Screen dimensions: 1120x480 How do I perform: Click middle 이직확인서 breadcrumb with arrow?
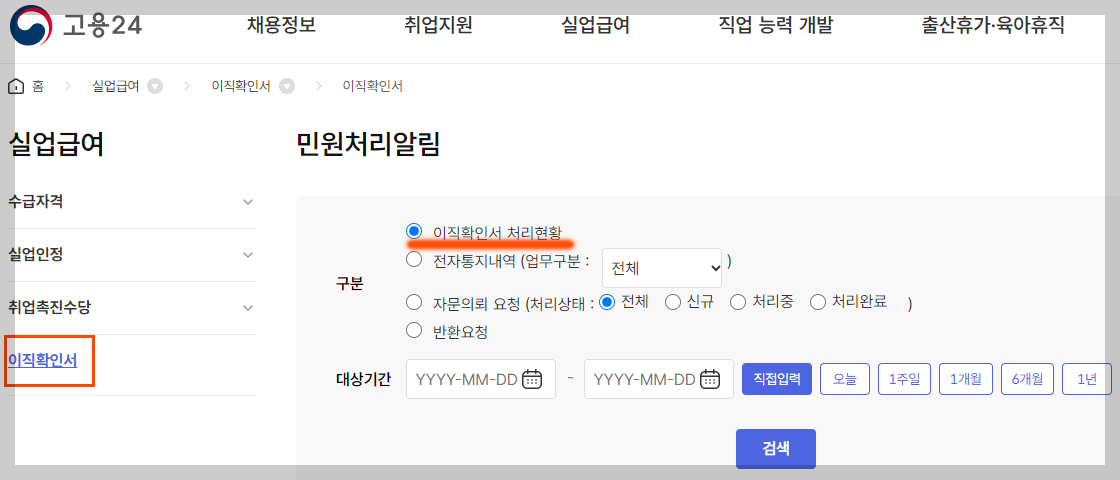click(241, 86)
